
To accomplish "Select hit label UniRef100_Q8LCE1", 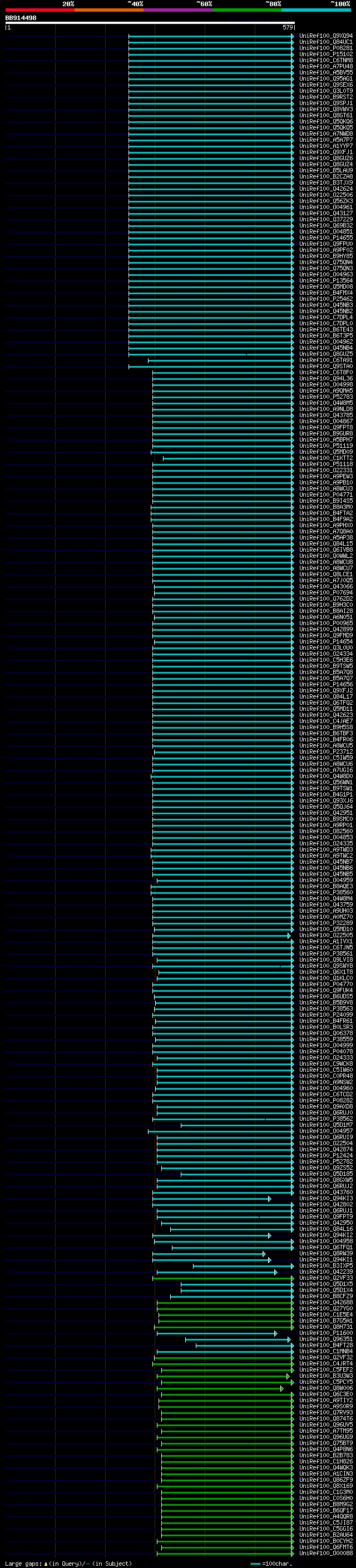I will click(x=326, y=574).
